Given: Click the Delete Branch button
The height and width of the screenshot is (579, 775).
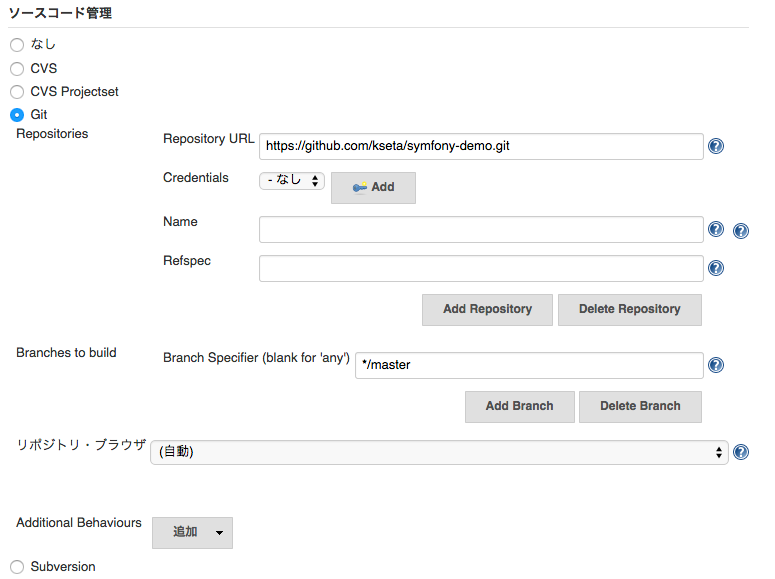Looking at the screenshot, I should pyautogui.click(x=640, y=406).
